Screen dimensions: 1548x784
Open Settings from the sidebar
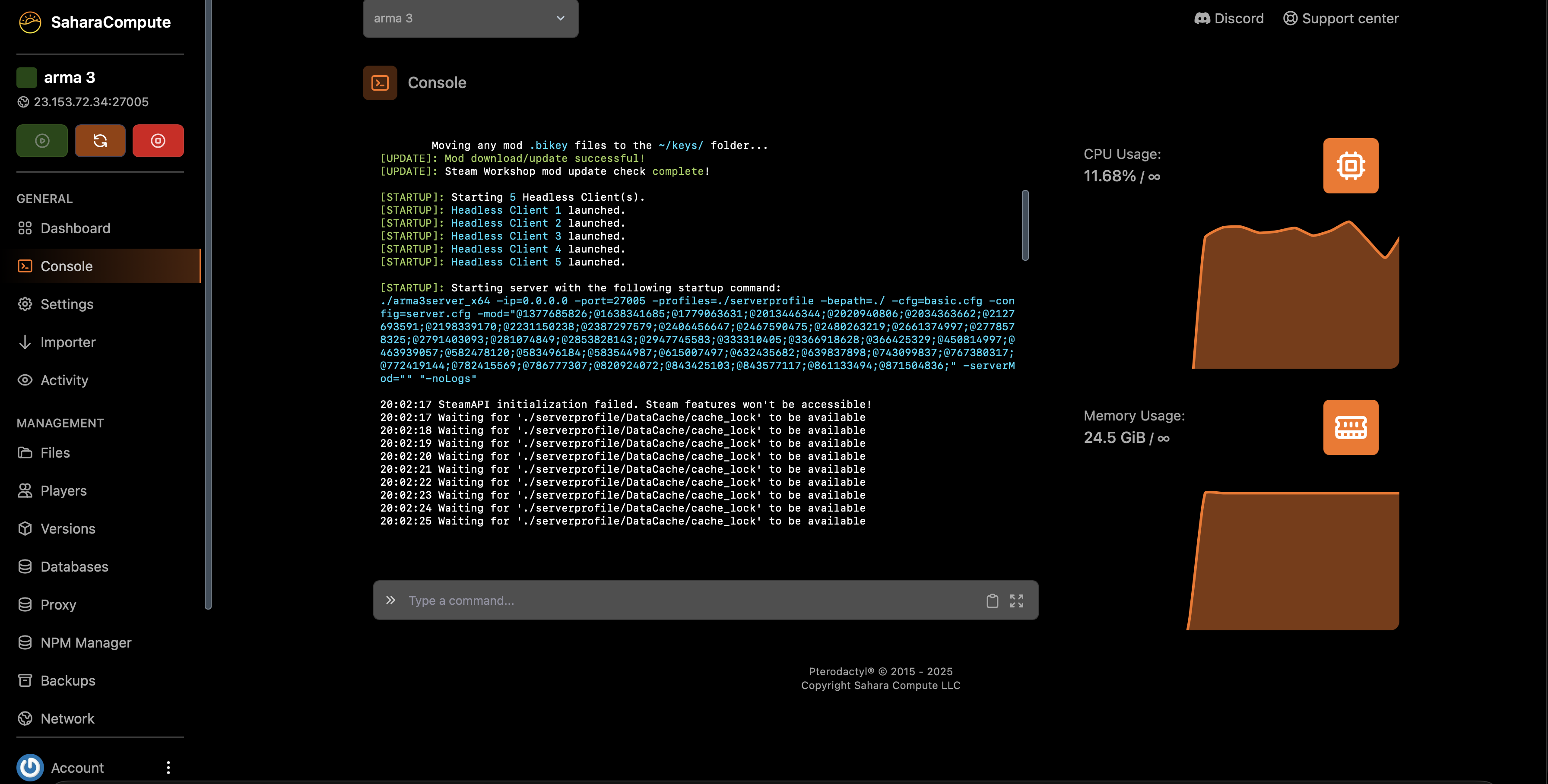coord(67,304)
